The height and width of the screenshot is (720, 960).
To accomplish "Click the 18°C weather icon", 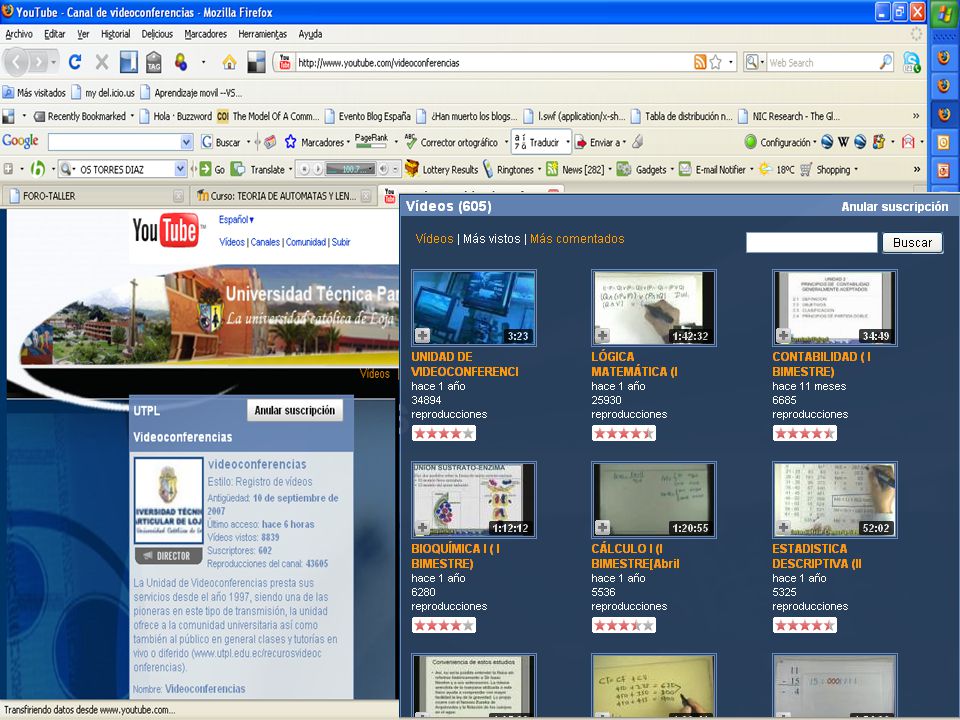I will (x=765, y=169).
